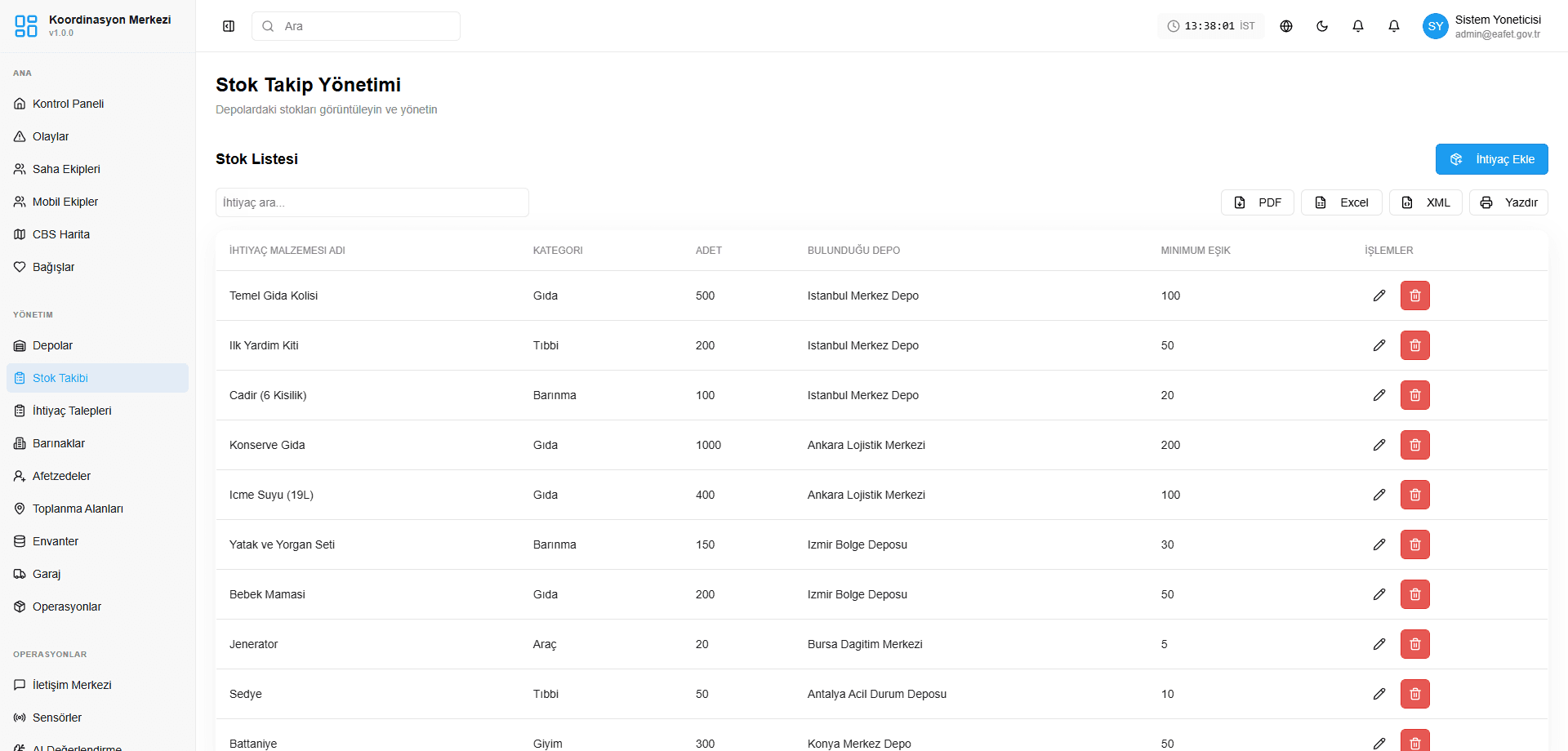Image resolution: width=1568 pixels, height=751 pixels.
Task: Export the stock list as XML
Action: point(1425,202)
